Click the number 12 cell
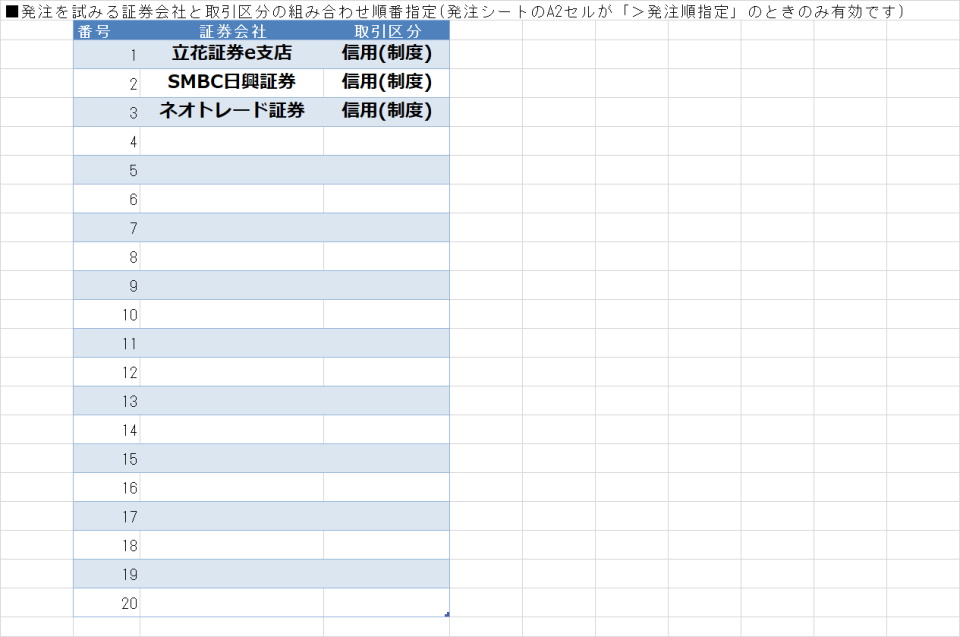This screenshot has width=960, height=637. [x=107, y=372]
